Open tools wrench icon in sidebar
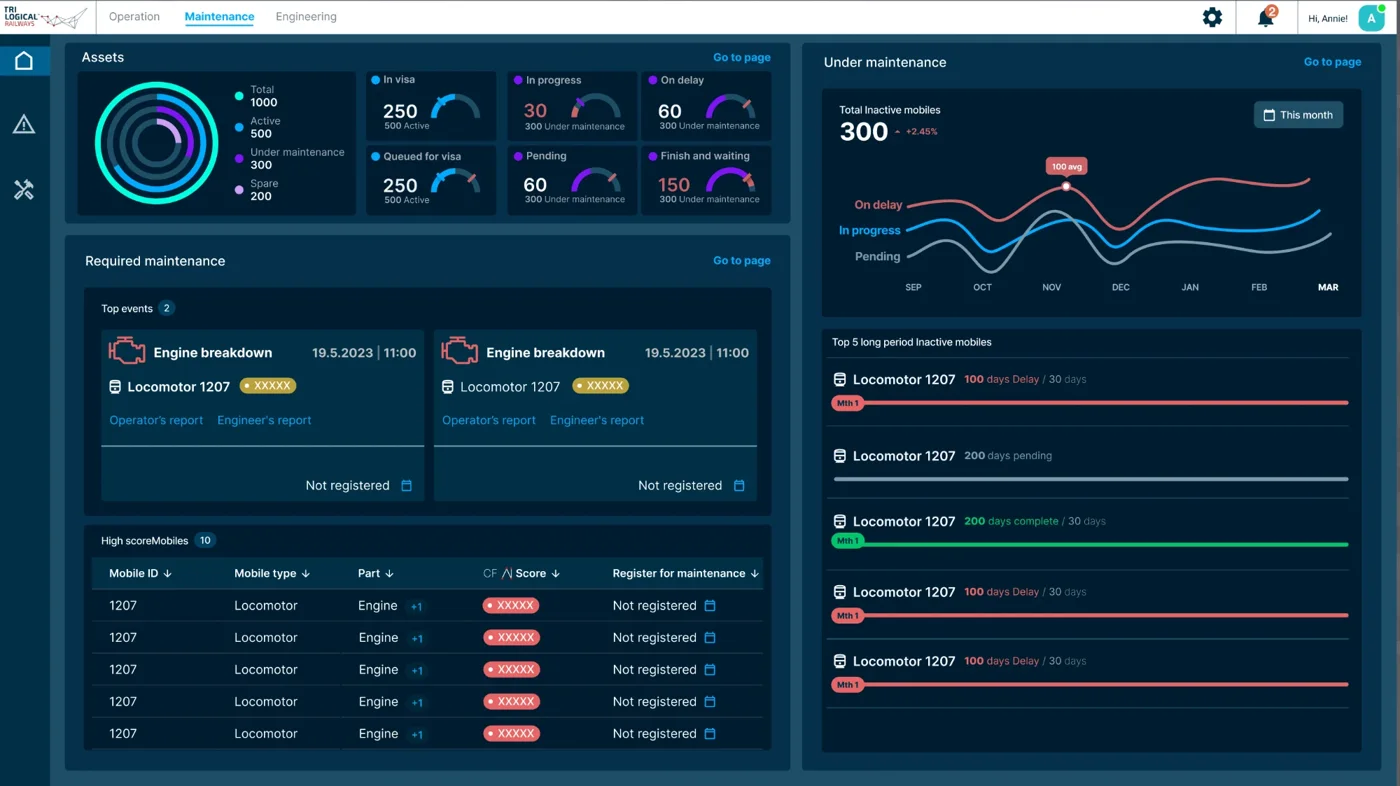Viewport: 1400px width, 786px height. 24,189
